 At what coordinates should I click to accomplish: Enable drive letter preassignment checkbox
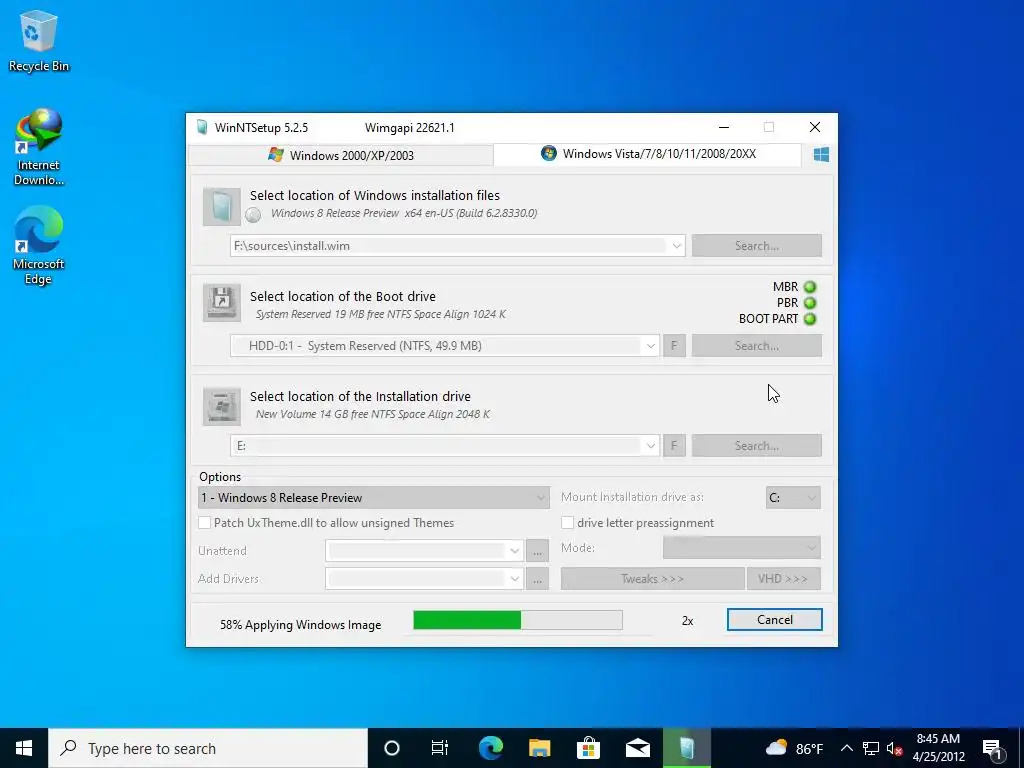click(x=568, y=522)
